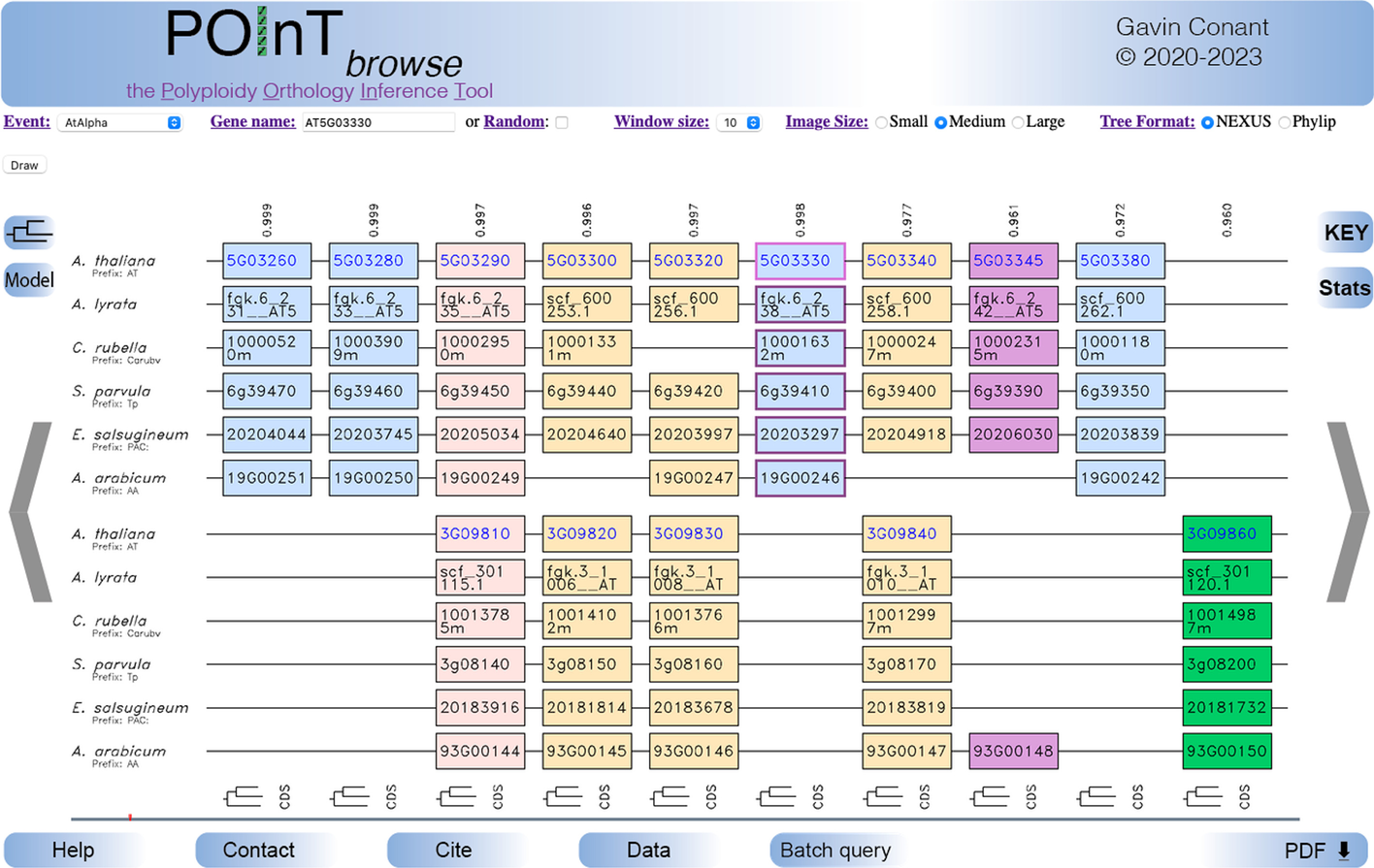Select purple gene box 5G03345
1374x868 pixels.
point(1014,261)
